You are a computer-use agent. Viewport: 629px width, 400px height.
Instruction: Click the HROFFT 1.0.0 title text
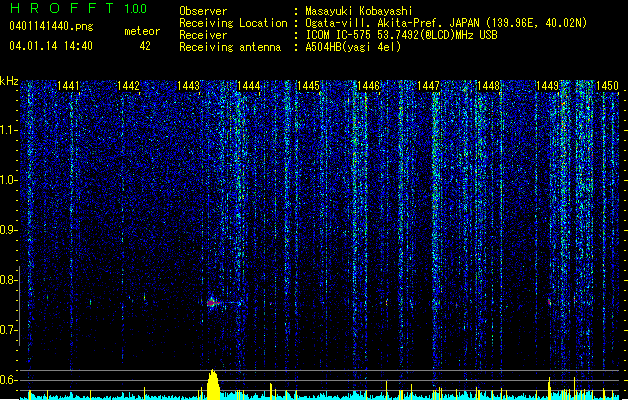click(x=78, y=8)
